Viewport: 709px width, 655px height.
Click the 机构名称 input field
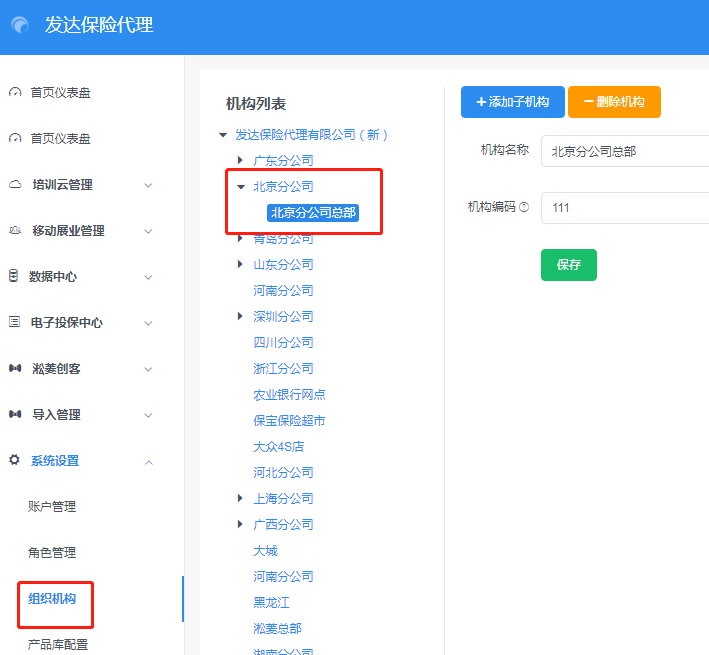(x=625, y=151)
